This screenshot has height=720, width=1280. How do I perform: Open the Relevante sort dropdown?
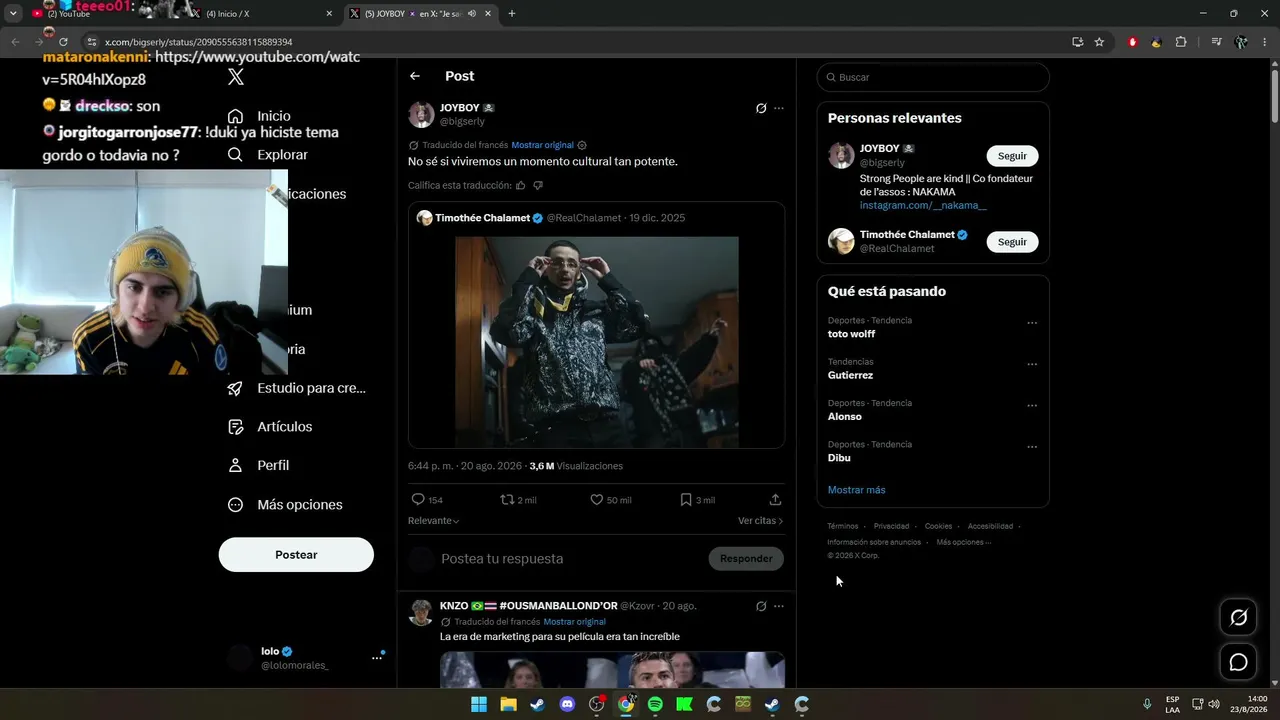coord(434,521)
